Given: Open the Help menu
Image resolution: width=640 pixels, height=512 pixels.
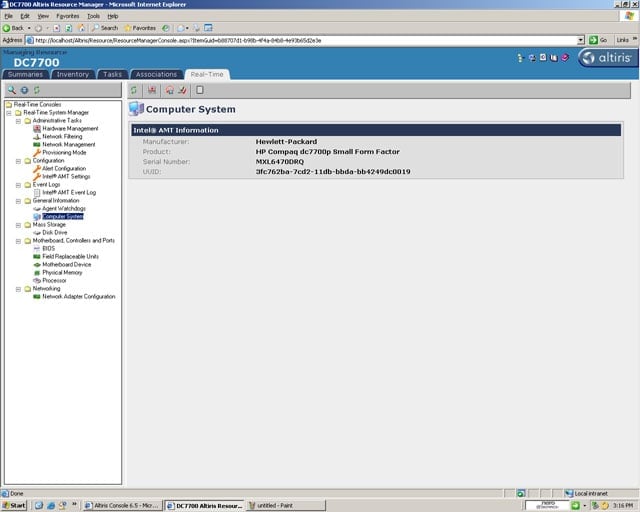Looking at the screenshot, I should [x=113, y=16].
